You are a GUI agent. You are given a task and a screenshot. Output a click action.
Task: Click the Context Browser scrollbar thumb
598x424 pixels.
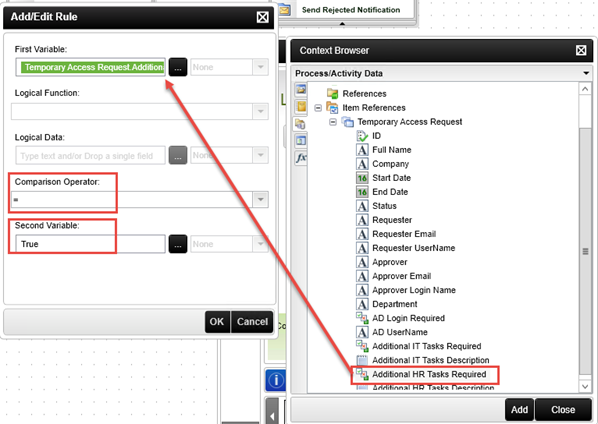tap(585, 251)
